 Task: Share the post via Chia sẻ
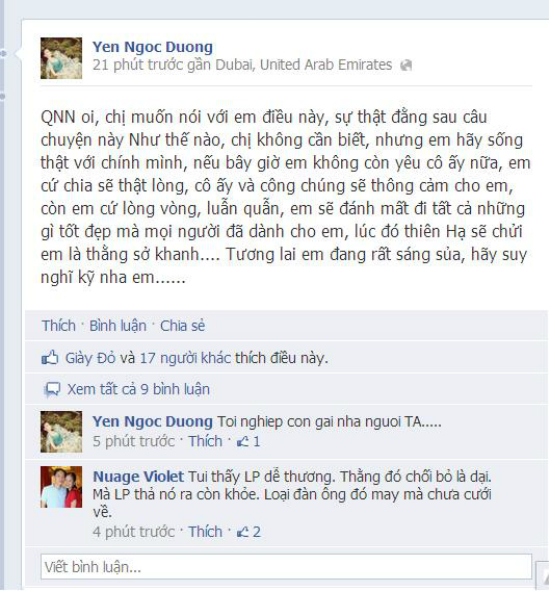click(x=182, y=326)
